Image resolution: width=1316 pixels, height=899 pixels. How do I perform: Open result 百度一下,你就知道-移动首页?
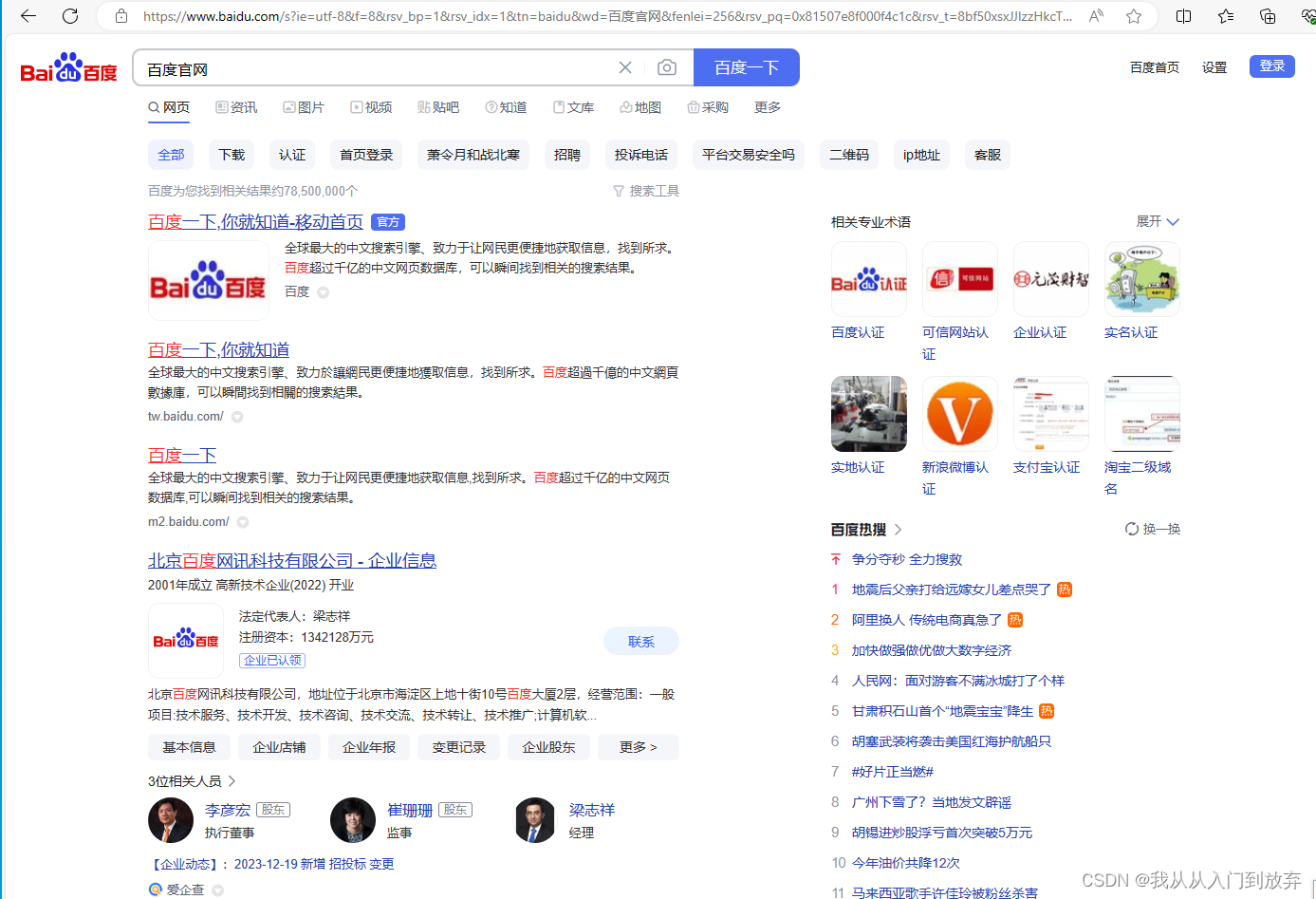click(x=255, y=221)
